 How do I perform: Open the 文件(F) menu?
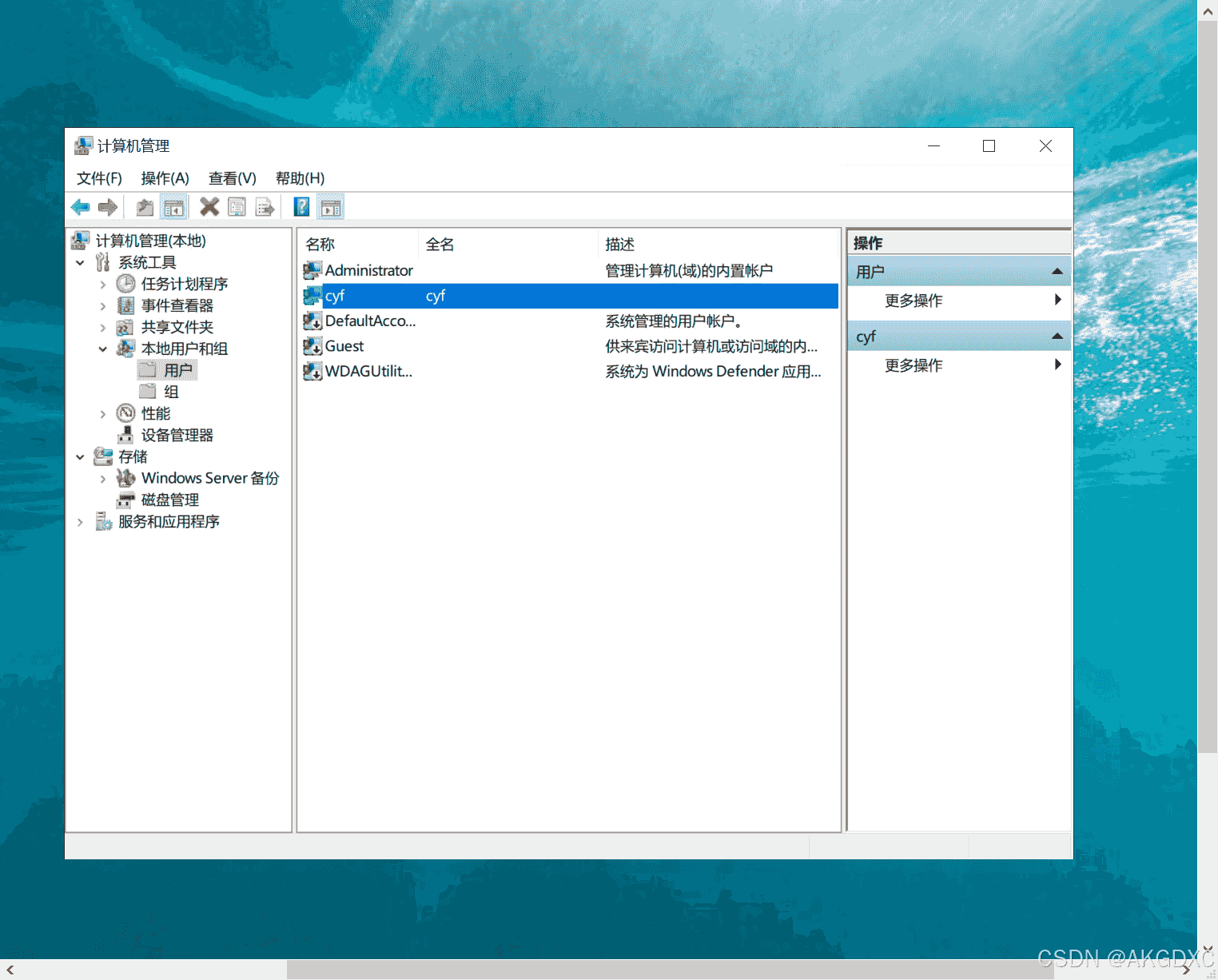(99, 178)
